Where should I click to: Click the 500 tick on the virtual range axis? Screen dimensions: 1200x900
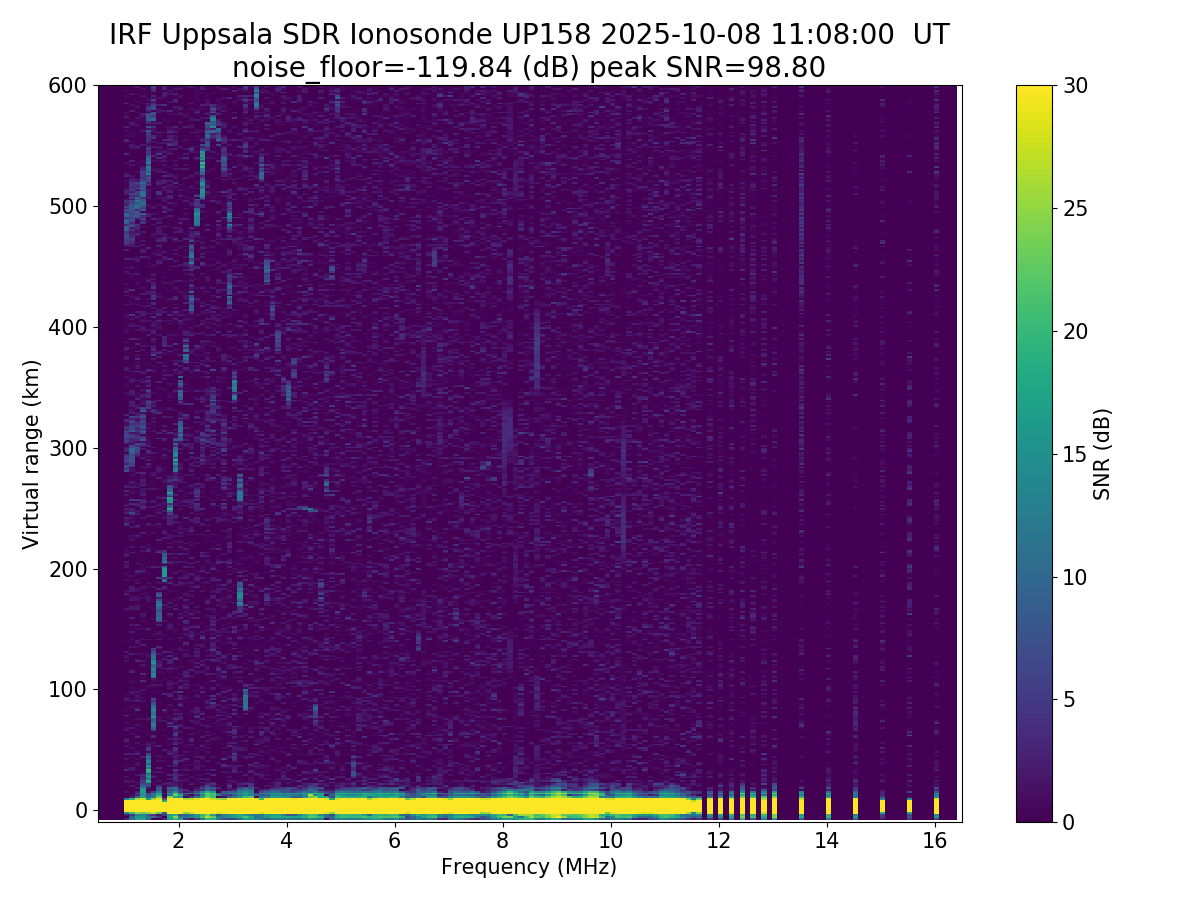tap(68, 207)
